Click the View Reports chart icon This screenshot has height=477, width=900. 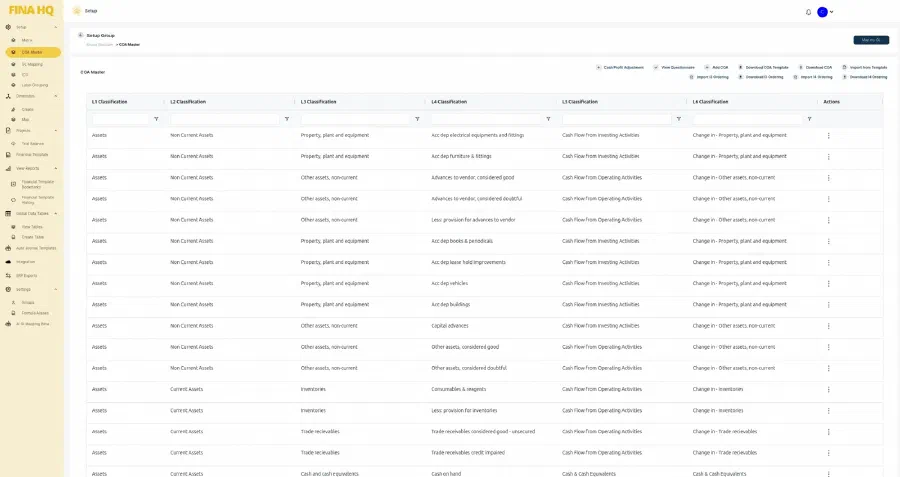8,168
